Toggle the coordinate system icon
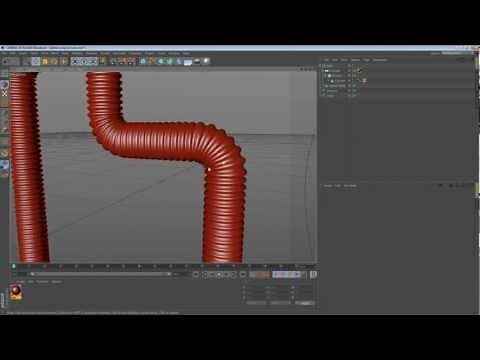This screenshot has width=480, height=360. click(x=103, y=61)
